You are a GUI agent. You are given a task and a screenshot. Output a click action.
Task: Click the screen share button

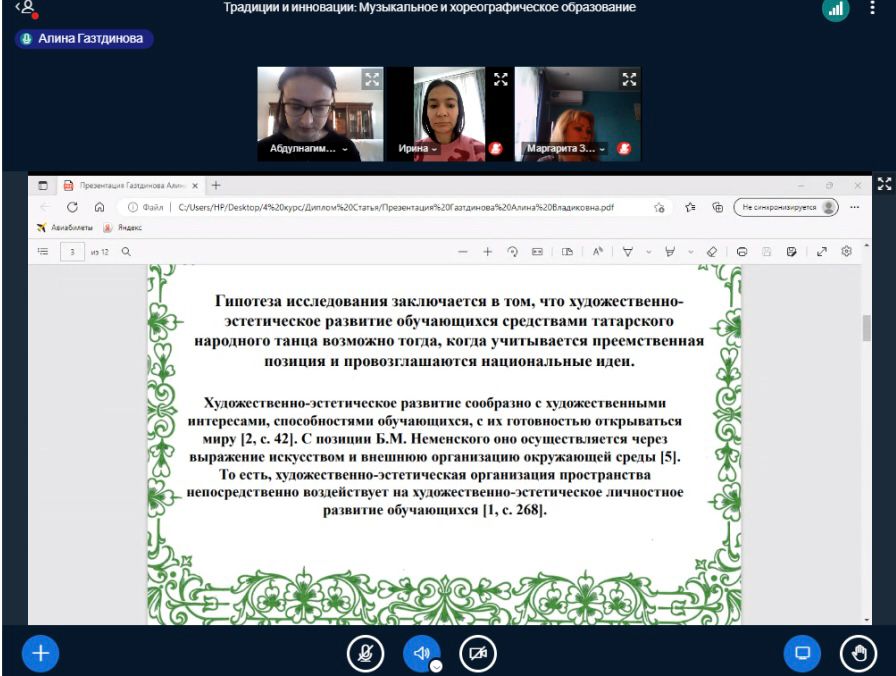801,653
